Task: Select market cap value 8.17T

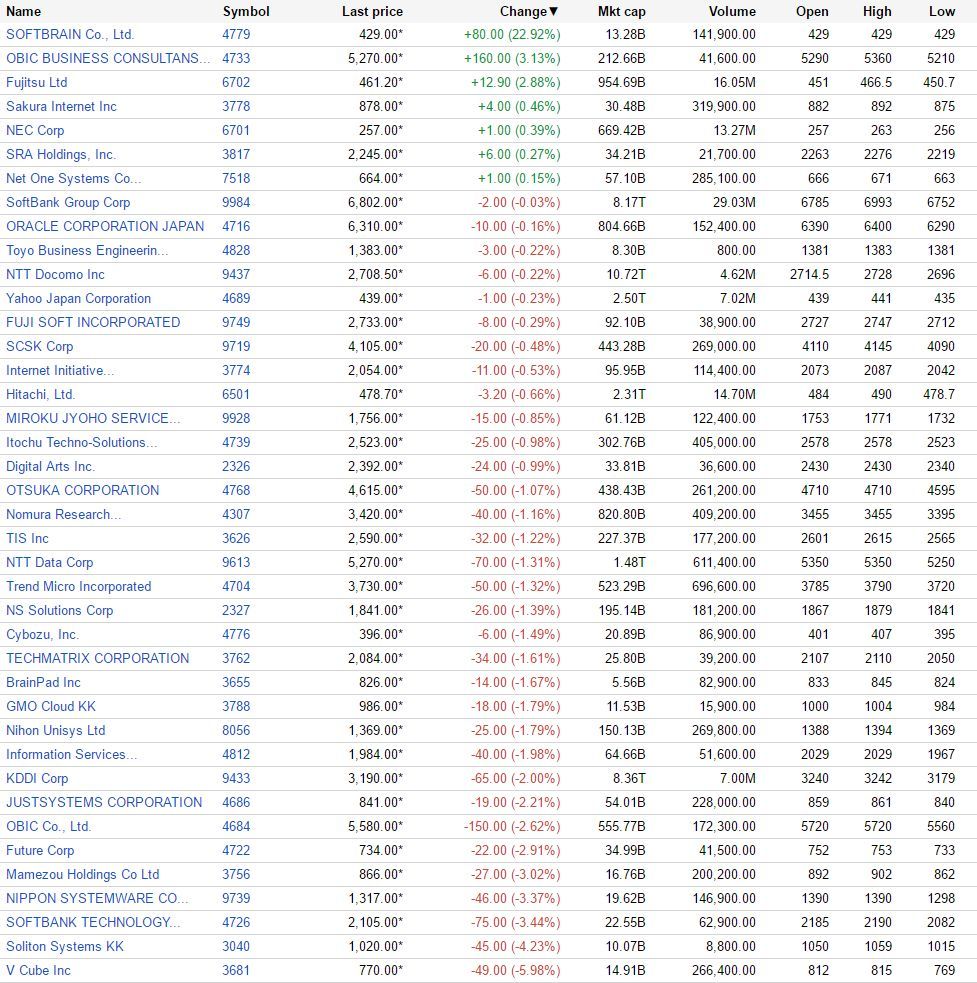Action: click(x=628, y=202)
